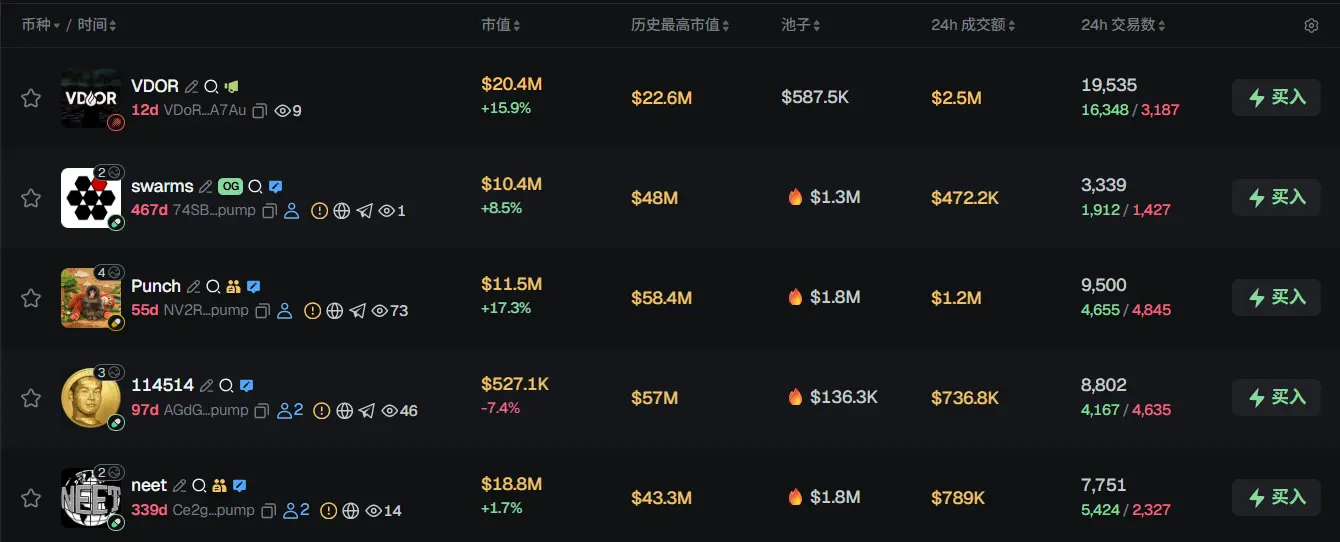
Task: Open the 币种 dropdown in the header
Action: (x=41, y=25)
